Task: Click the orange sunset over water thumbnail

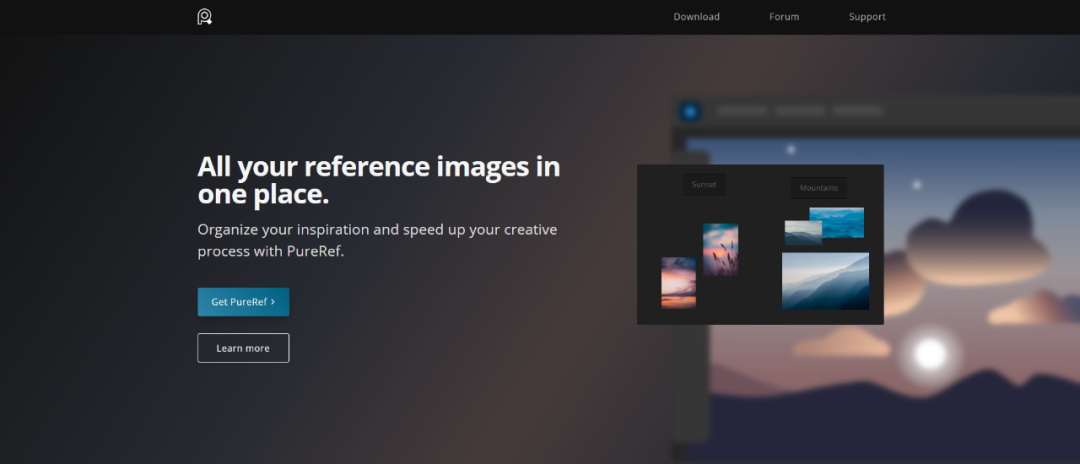Action: [678, 282]
